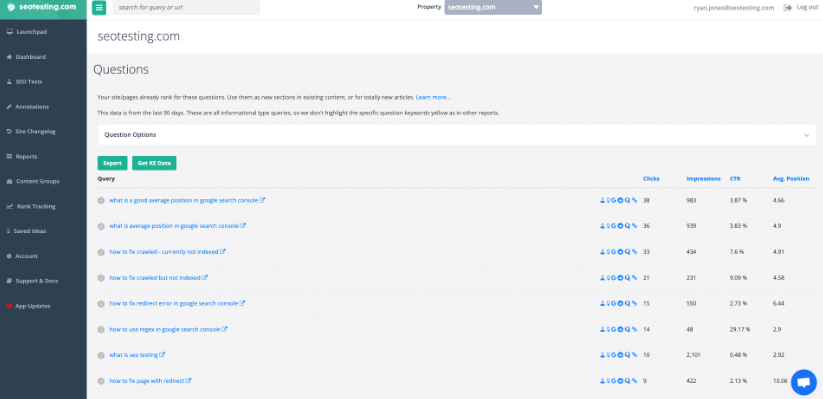This screenshot has height=399, width=823.
Task: Open the Property seotesting.com dropdown
Action: click(x=493, y=7)
